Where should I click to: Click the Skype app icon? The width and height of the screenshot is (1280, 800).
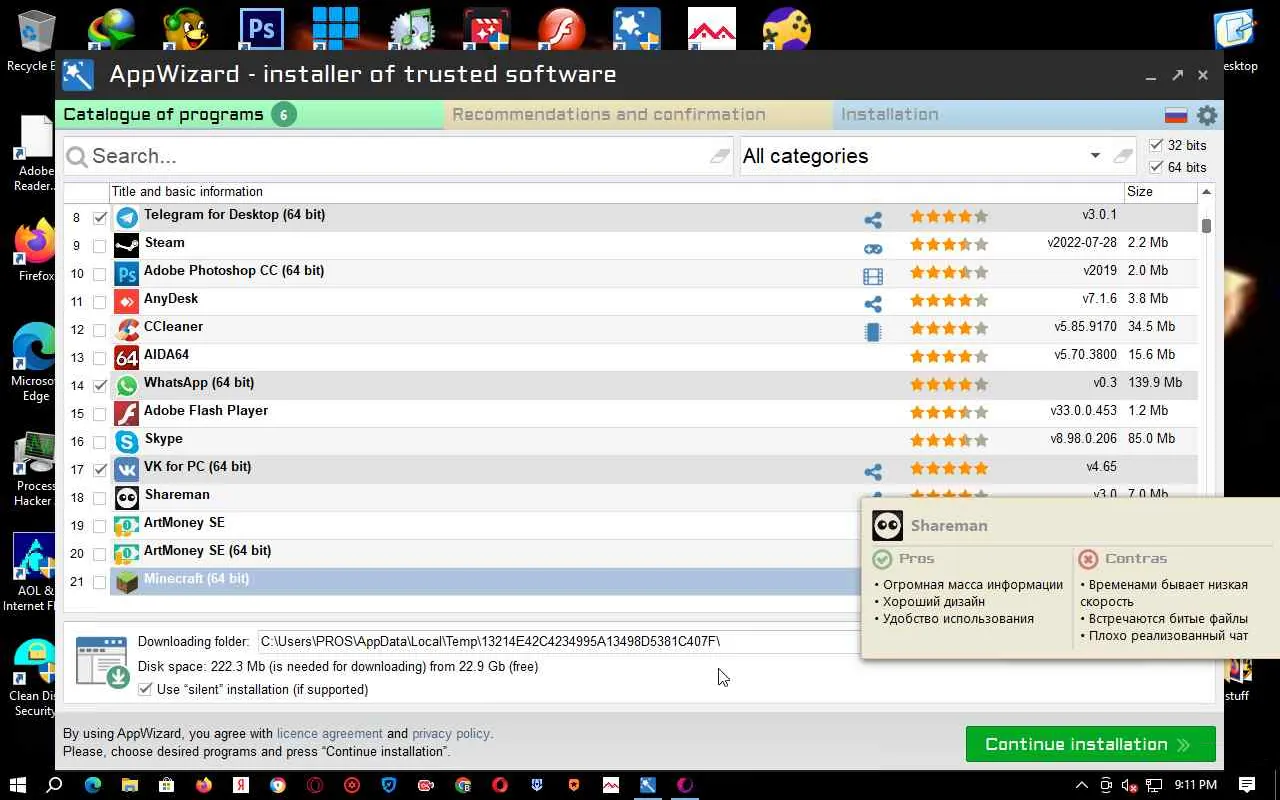point(126,441)
